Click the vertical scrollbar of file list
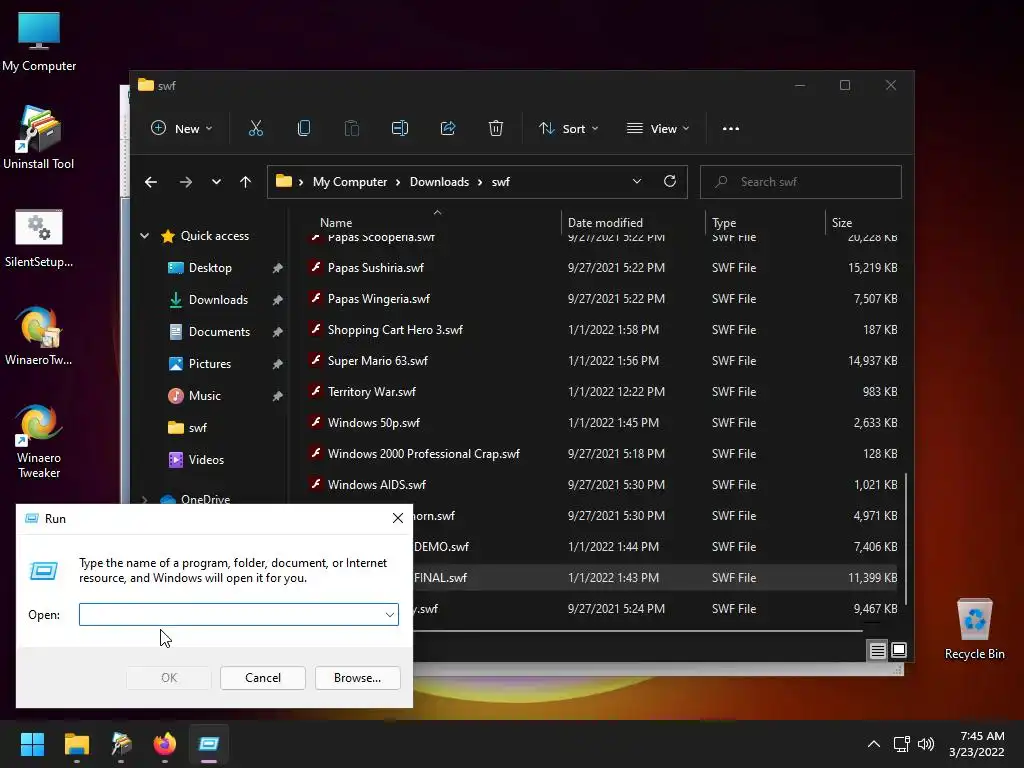1024x768 pixels. (x=905, y=539)
